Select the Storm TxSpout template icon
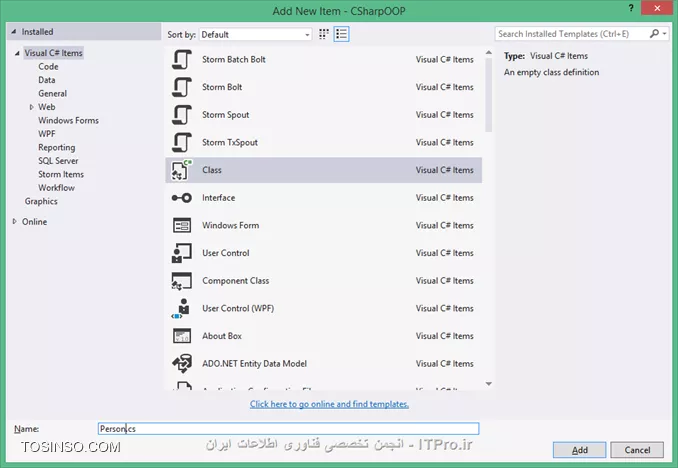678x468 pixels. click(x=182, y=142)
